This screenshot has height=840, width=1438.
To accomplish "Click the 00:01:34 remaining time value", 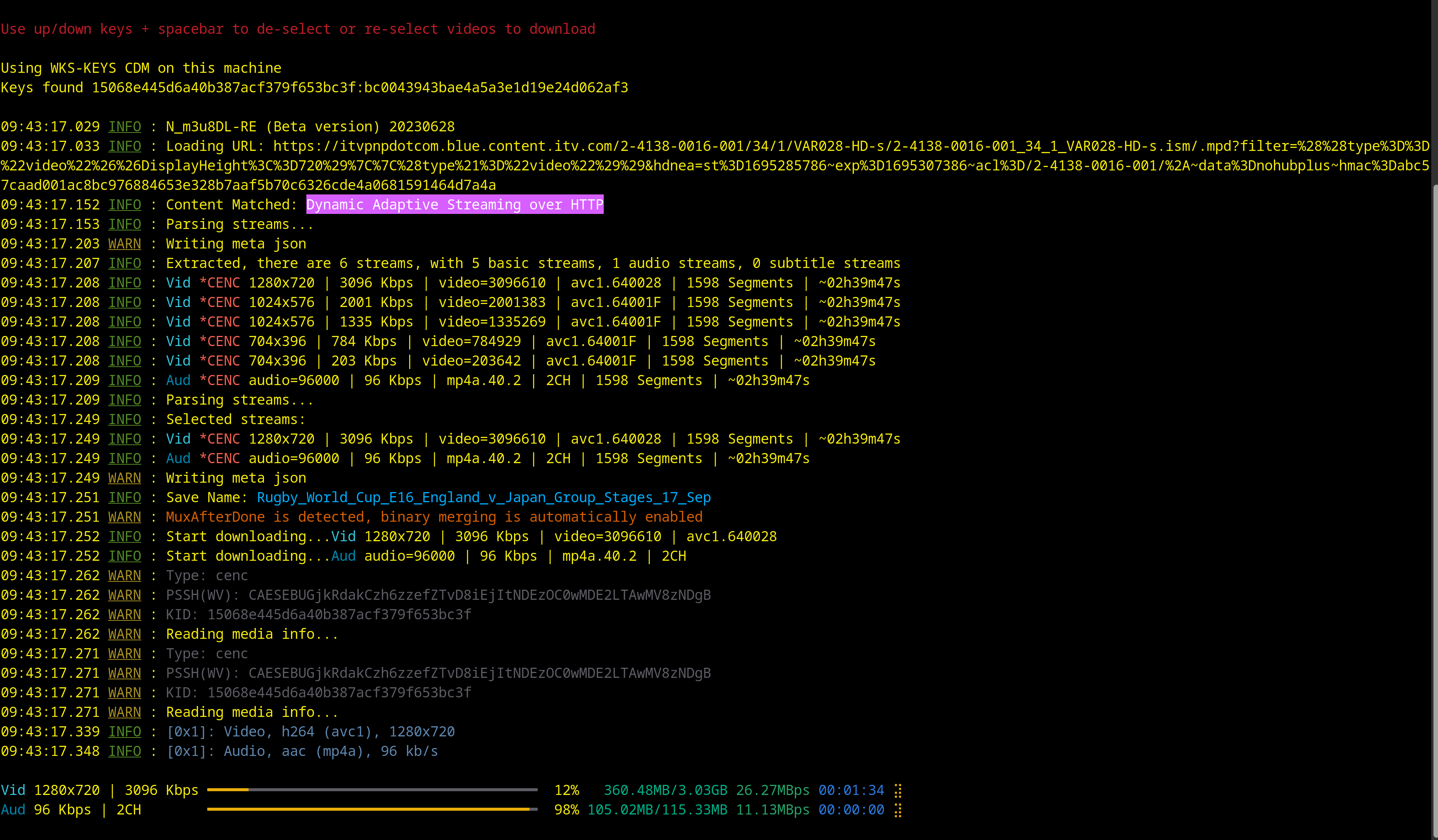I will coord(851,790).
